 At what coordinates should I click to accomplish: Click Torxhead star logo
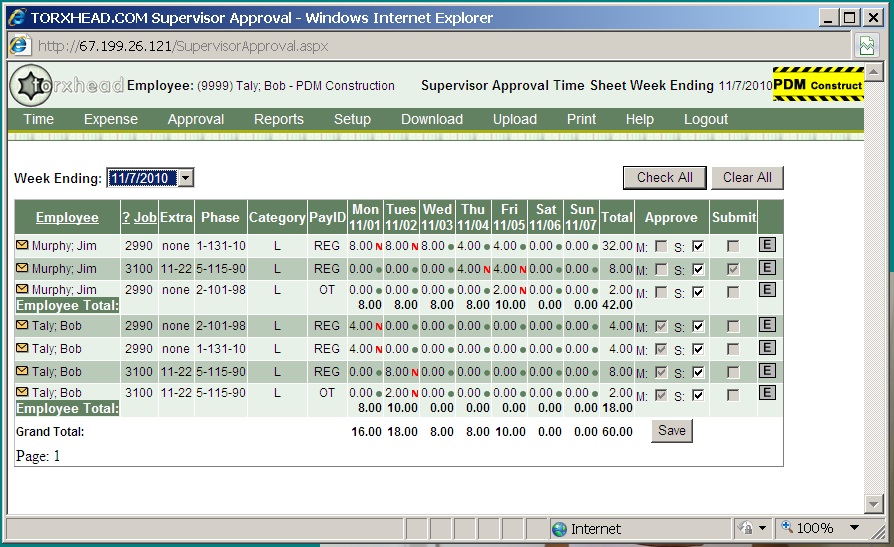30,86
